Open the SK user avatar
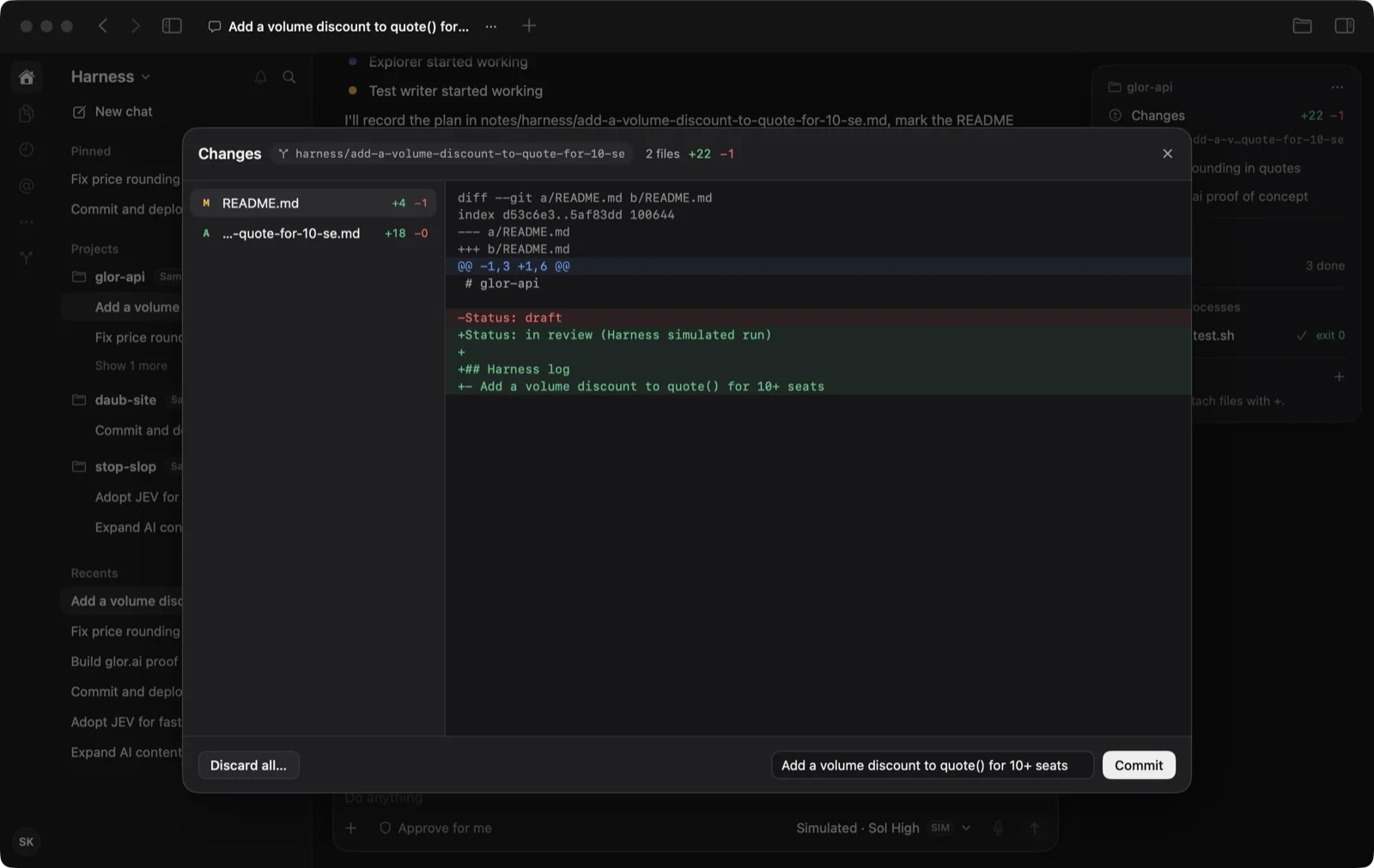The height and width of the screenshot is (868, 1374). click(x=27, y=841)
